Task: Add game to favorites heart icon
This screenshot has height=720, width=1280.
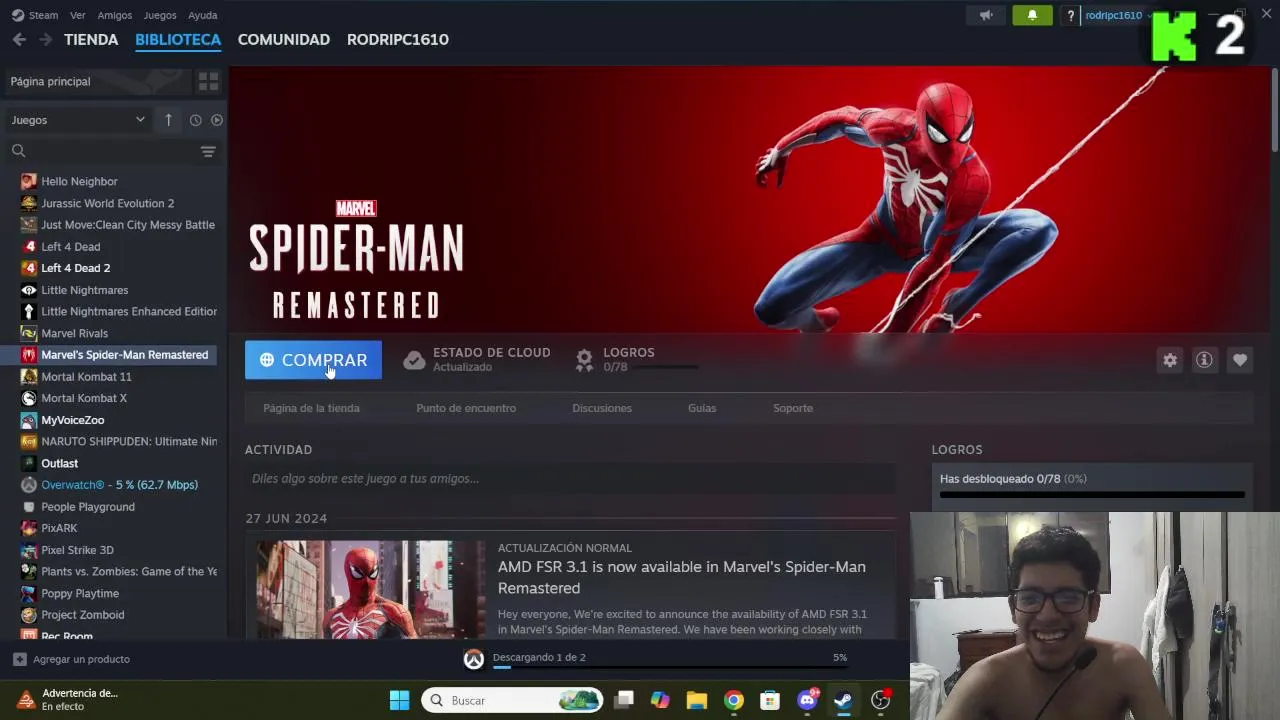Action: (1240, 360)
